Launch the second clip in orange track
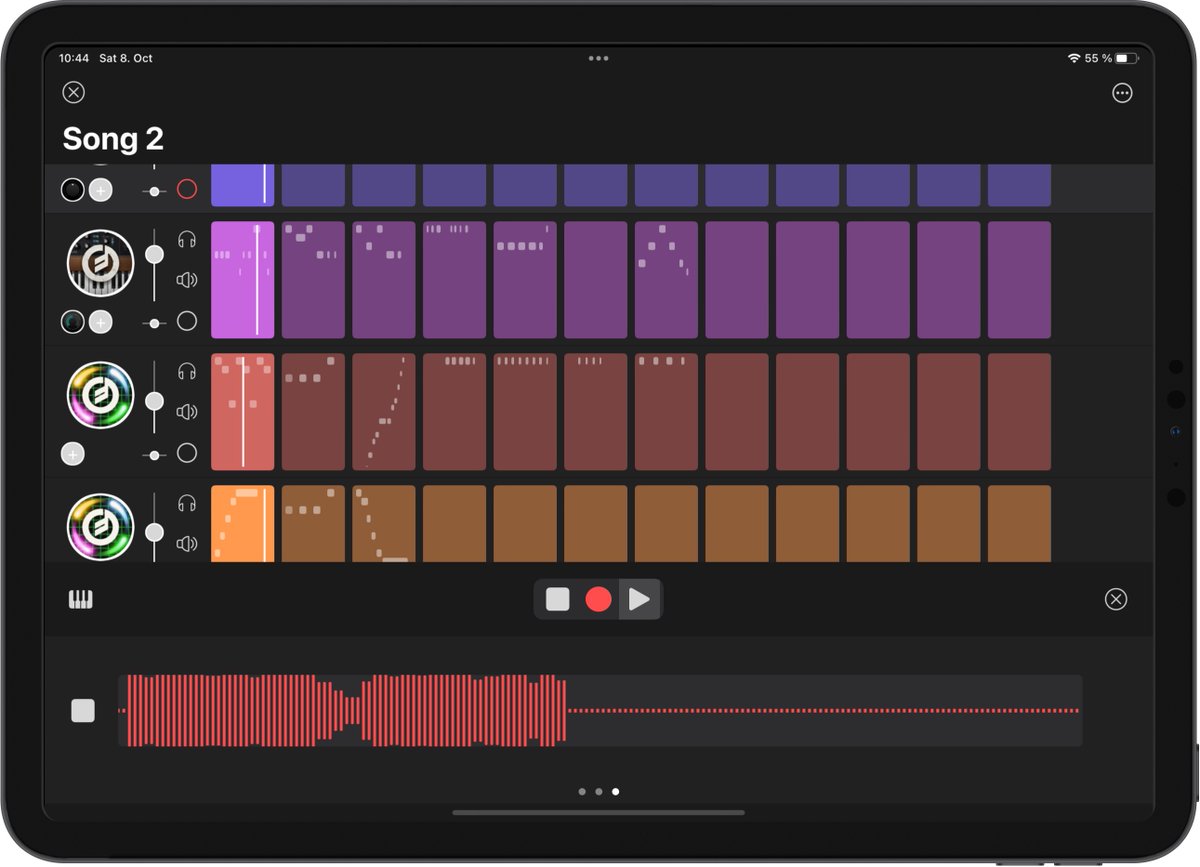Viewport: 1200px width, 867px height. pos(313,524)
